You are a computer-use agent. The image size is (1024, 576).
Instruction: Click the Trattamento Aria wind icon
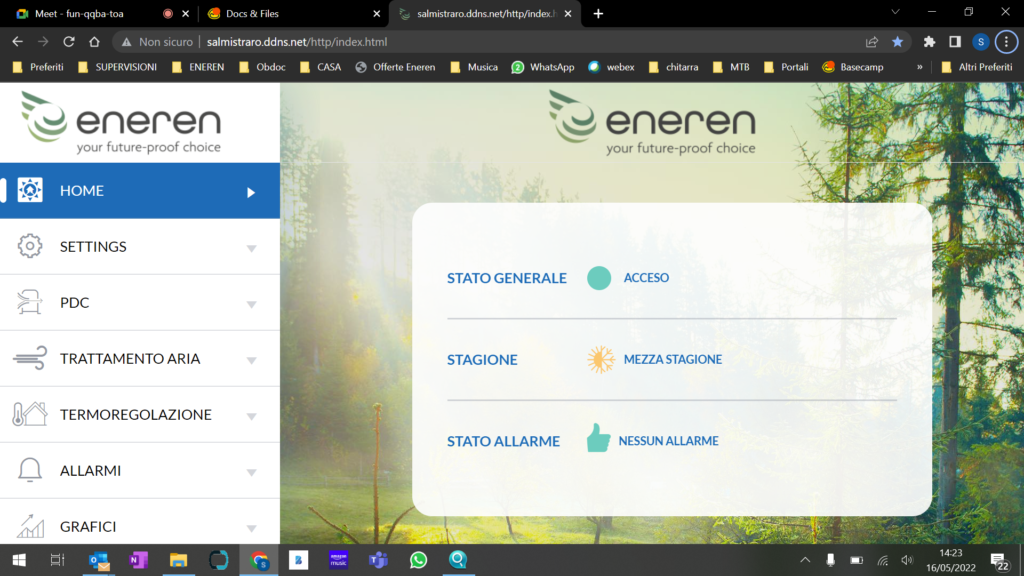pos(30,359)
